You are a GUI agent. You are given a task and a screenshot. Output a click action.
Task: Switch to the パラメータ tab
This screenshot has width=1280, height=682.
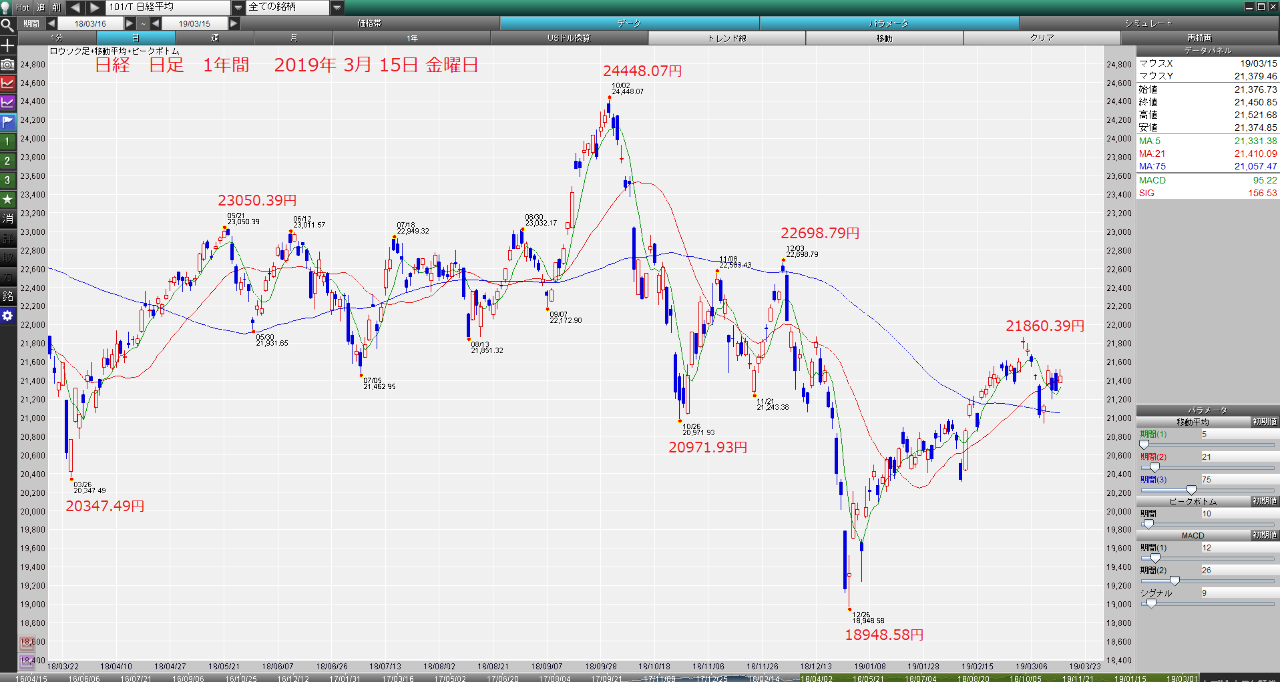889,22
